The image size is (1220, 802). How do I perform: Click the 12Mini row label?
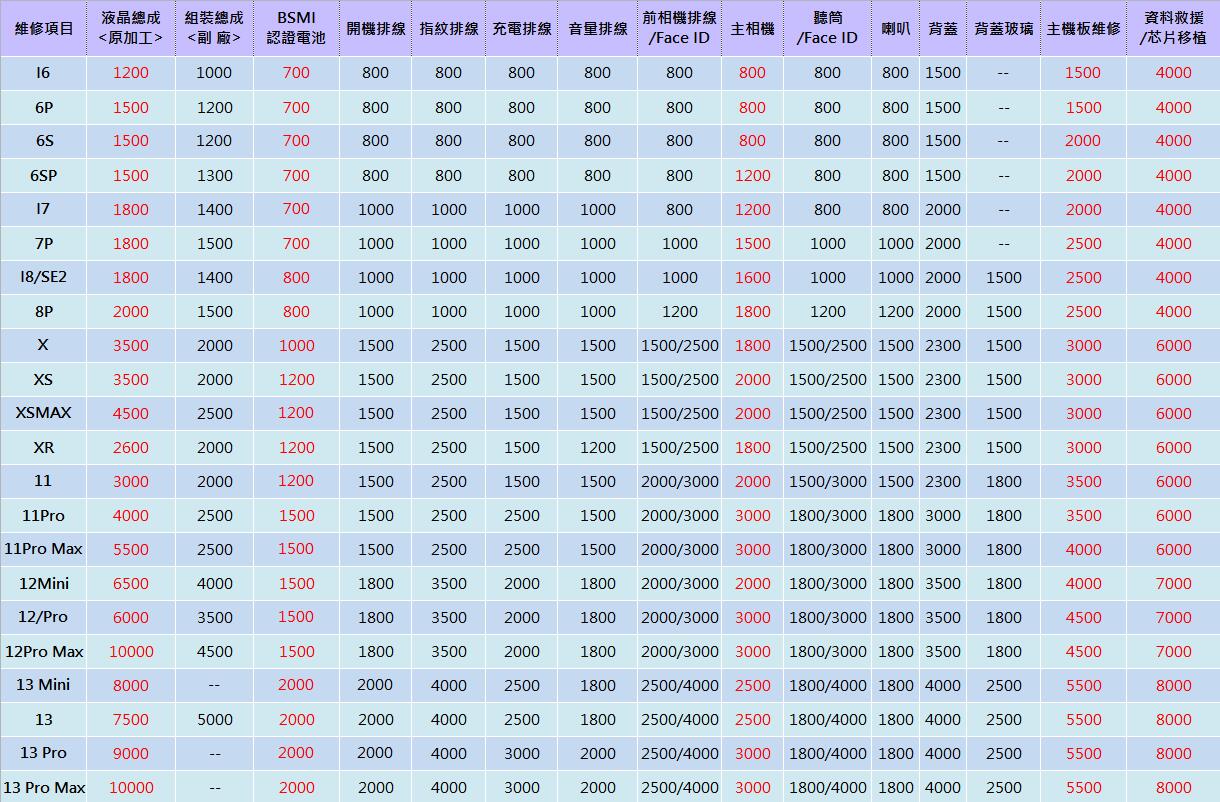[44, 583]
